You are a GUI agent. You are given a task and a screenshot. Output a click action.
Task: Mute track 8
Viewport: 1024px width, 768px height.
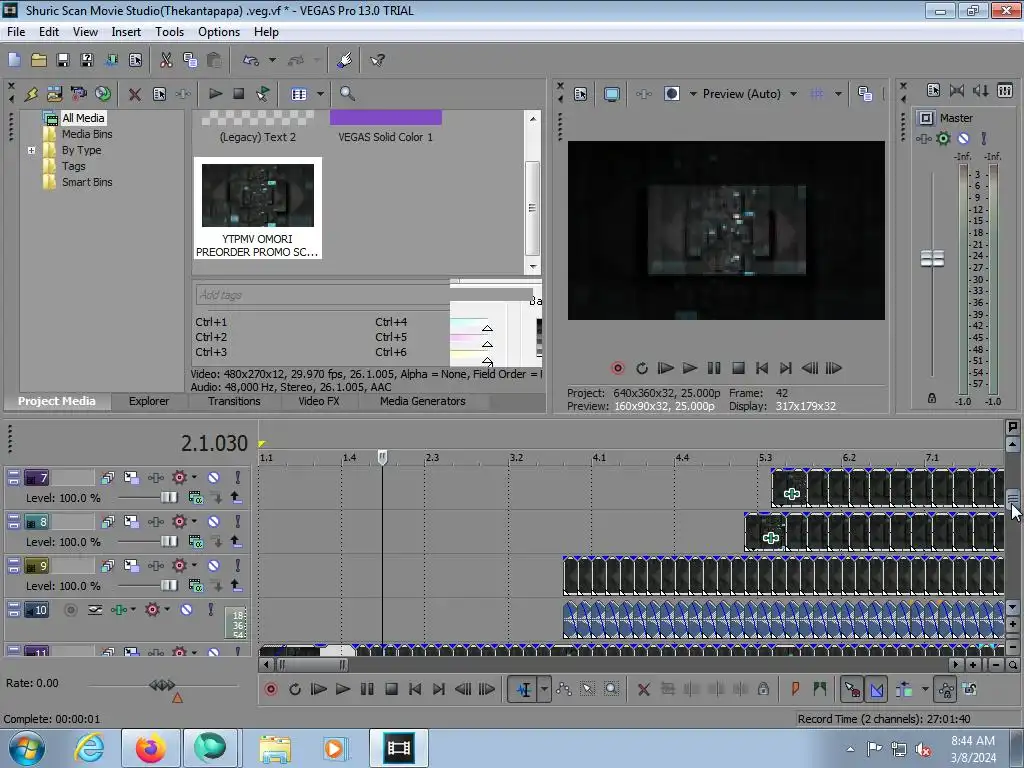point(214,522)
